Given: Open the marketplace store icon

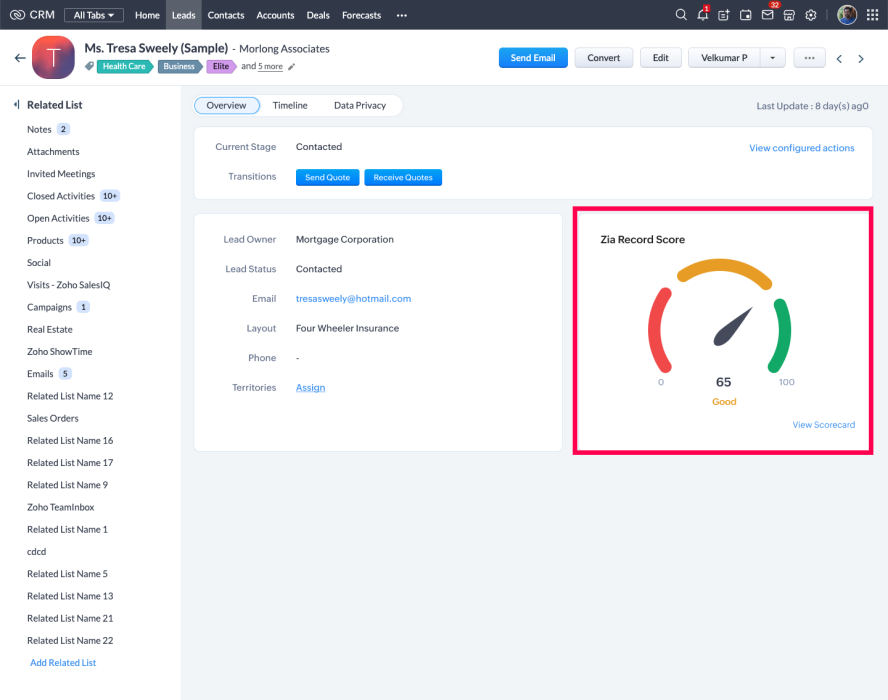Looking at the screenshot, I should click(x=789, y=15).
